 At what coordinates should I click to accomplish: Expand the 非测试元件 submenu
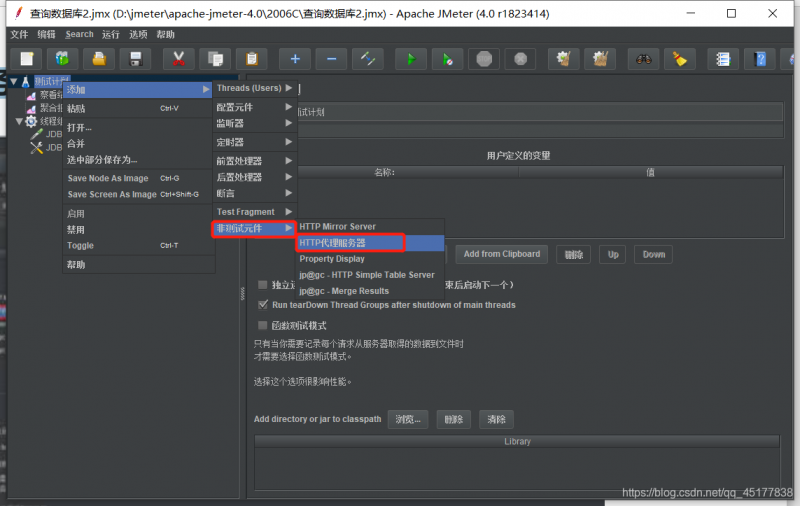pos(254,229)
